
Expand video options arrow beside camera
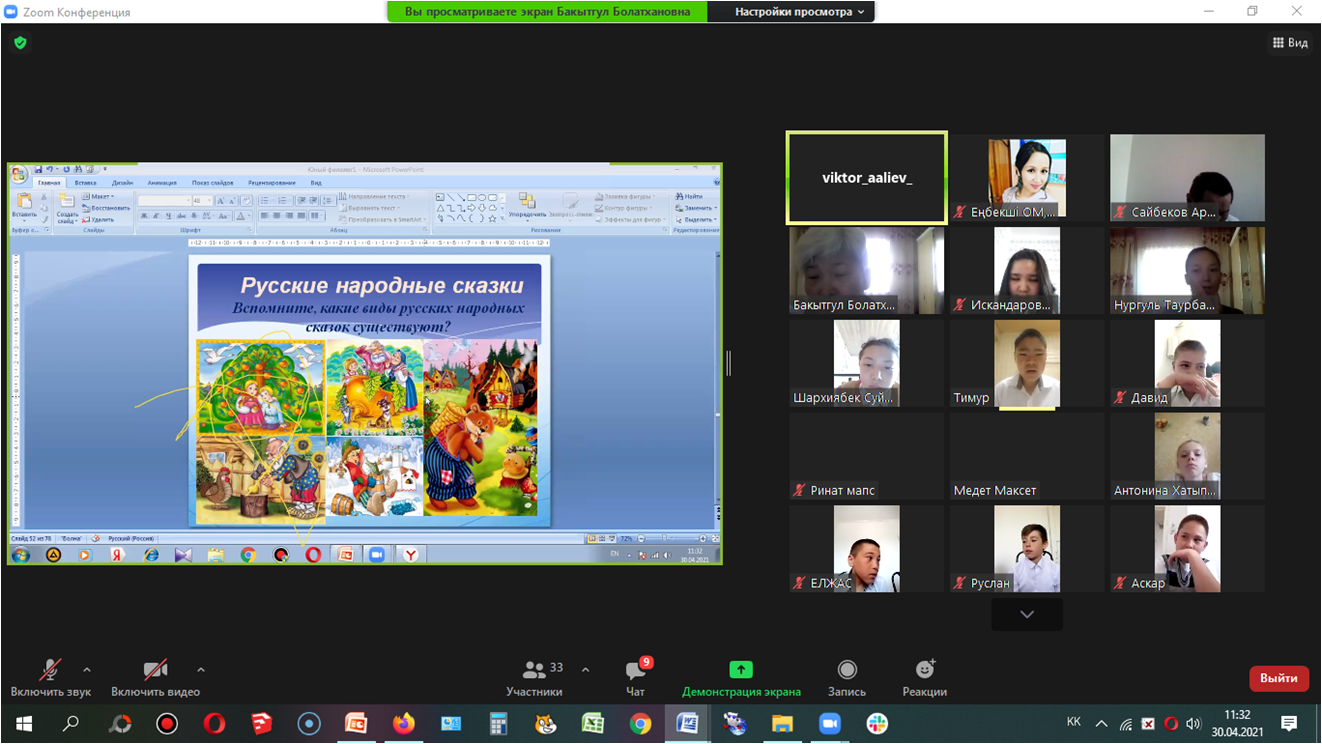click(201, 670)
